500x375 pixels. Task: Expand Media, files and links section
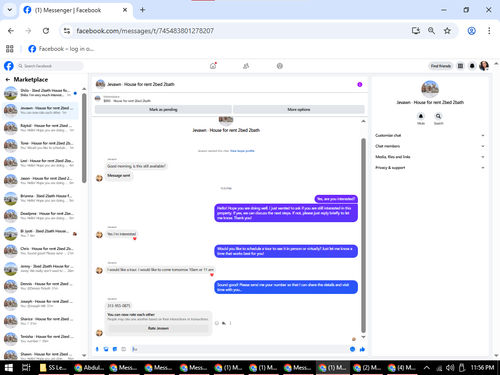pyautogui.click(x=430, y=157)
